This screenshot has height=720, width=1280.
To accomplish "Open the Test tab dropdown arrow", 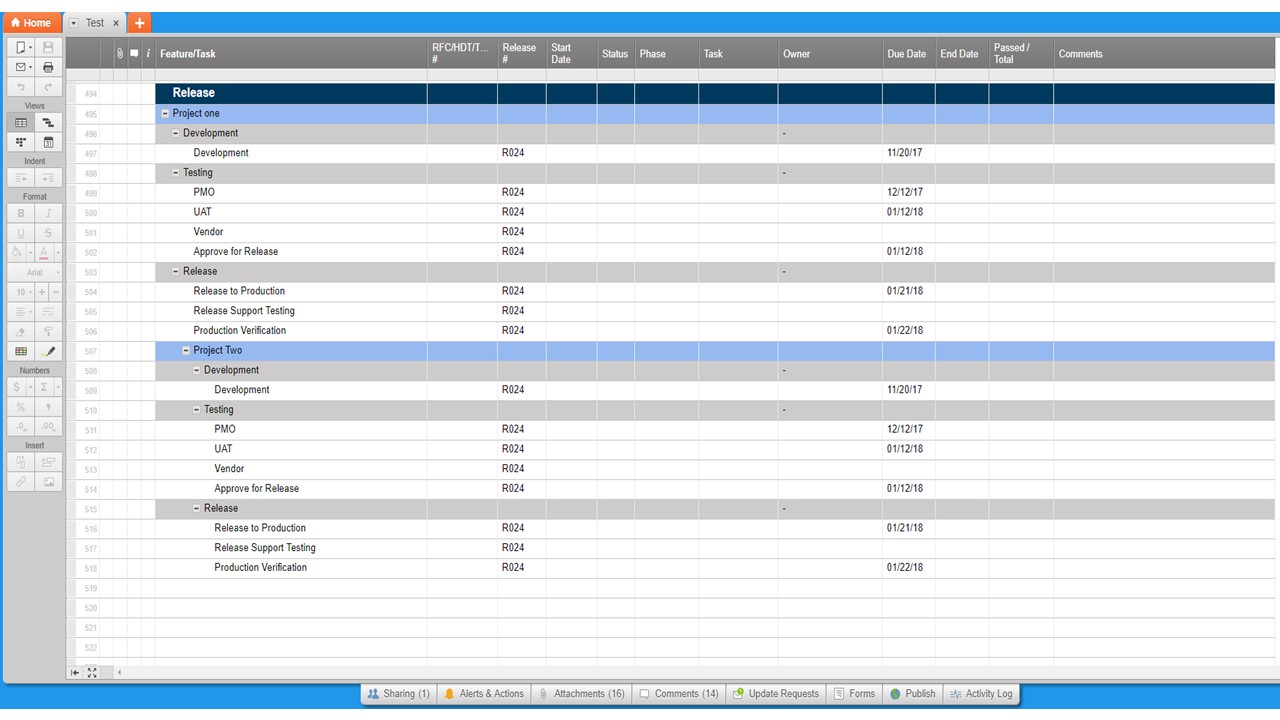I will pos(74,23).
